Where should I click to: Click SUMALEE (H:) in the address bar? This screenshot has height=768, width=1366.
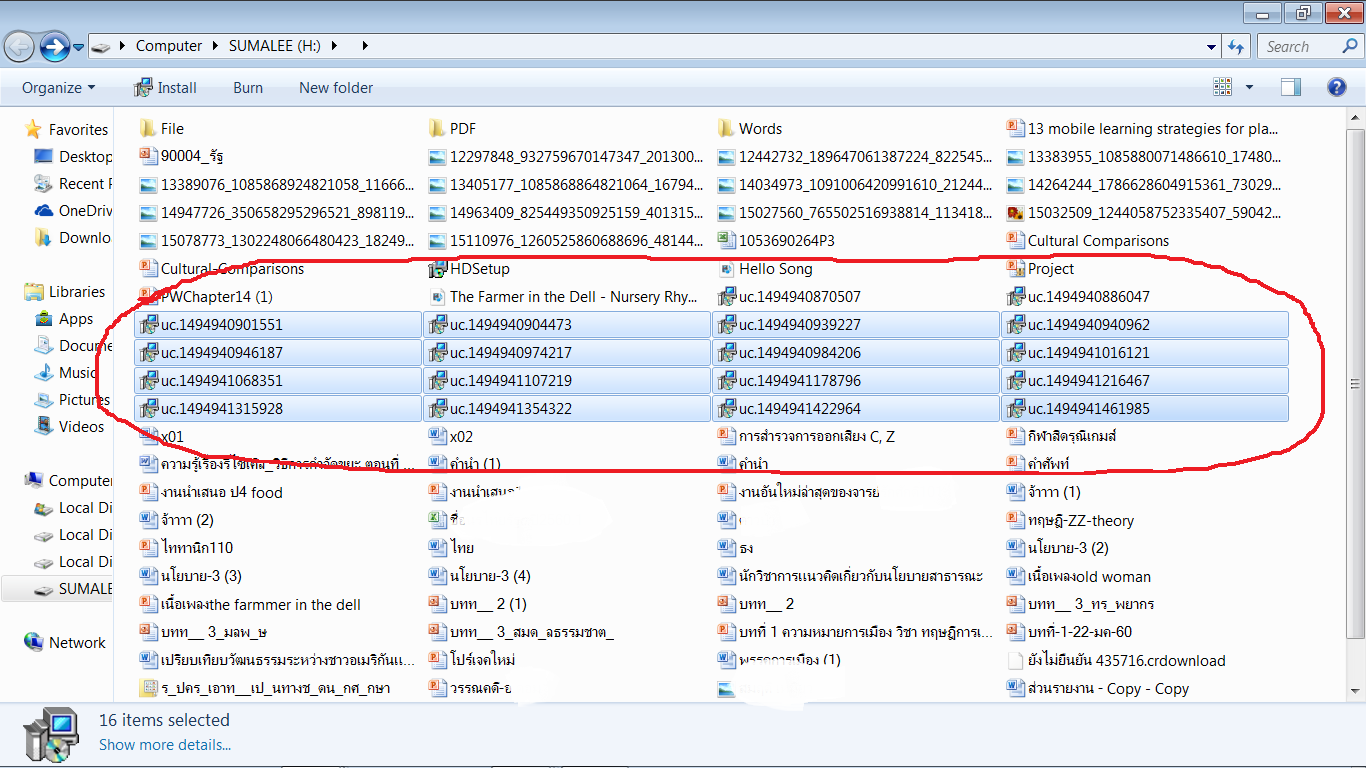(275, 46)
